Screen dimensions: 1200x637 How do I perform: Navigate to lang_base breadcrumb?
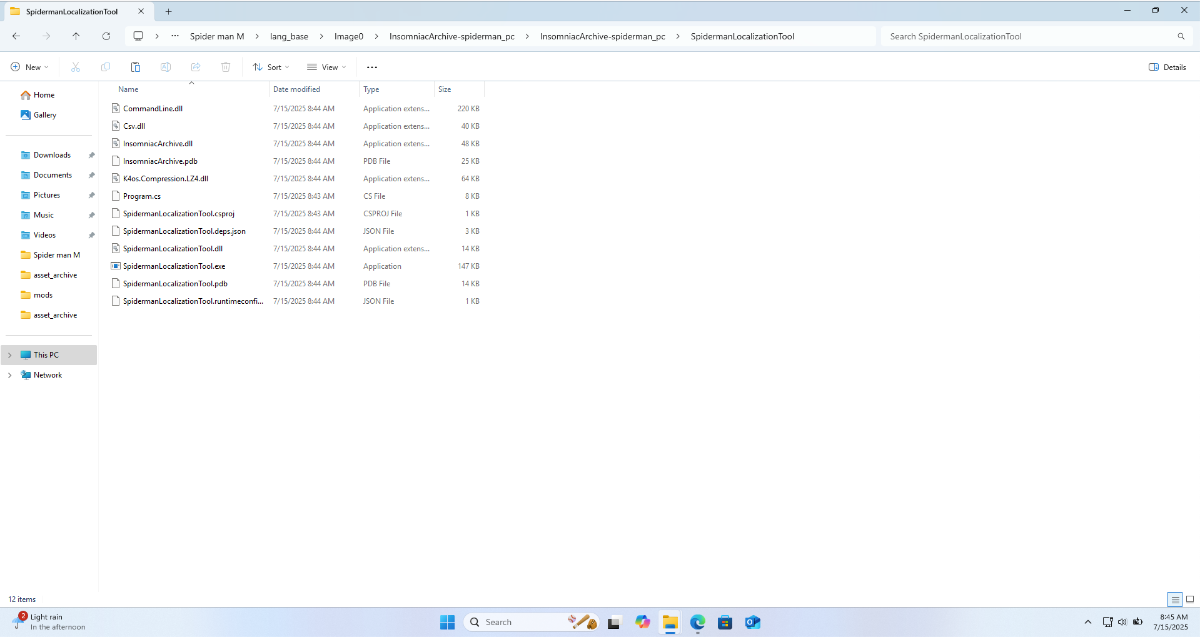pyautogui.click(x=289, y=36)
